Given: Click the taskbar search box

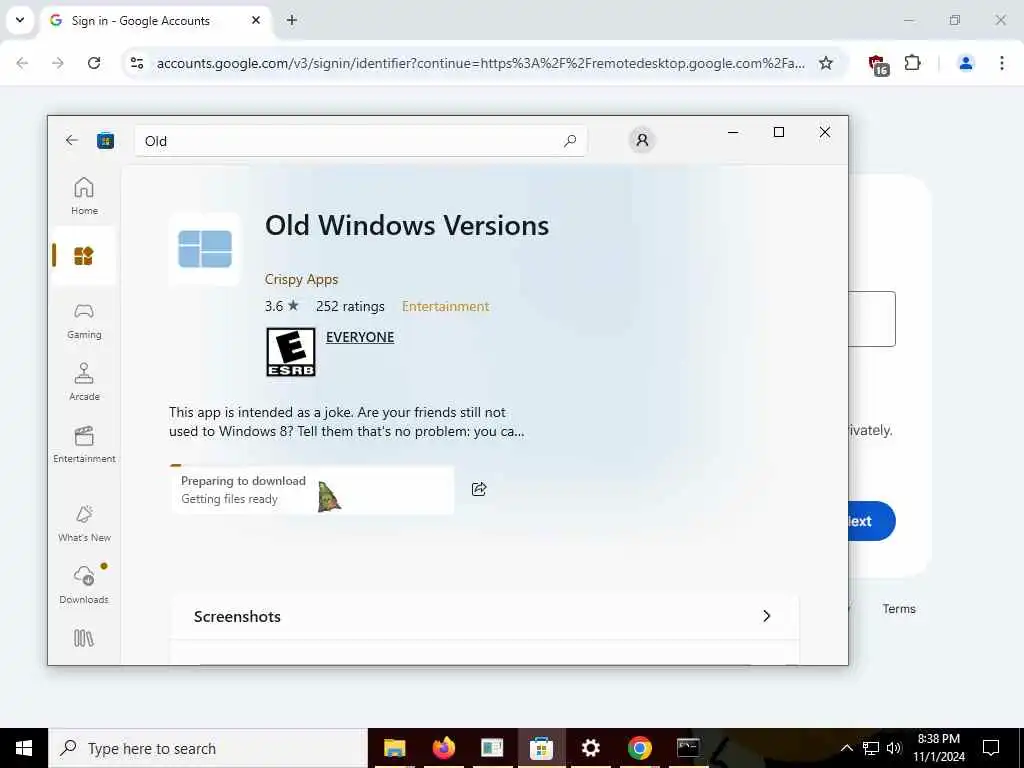Looking at the screenshot, I should tap(208, 748).
